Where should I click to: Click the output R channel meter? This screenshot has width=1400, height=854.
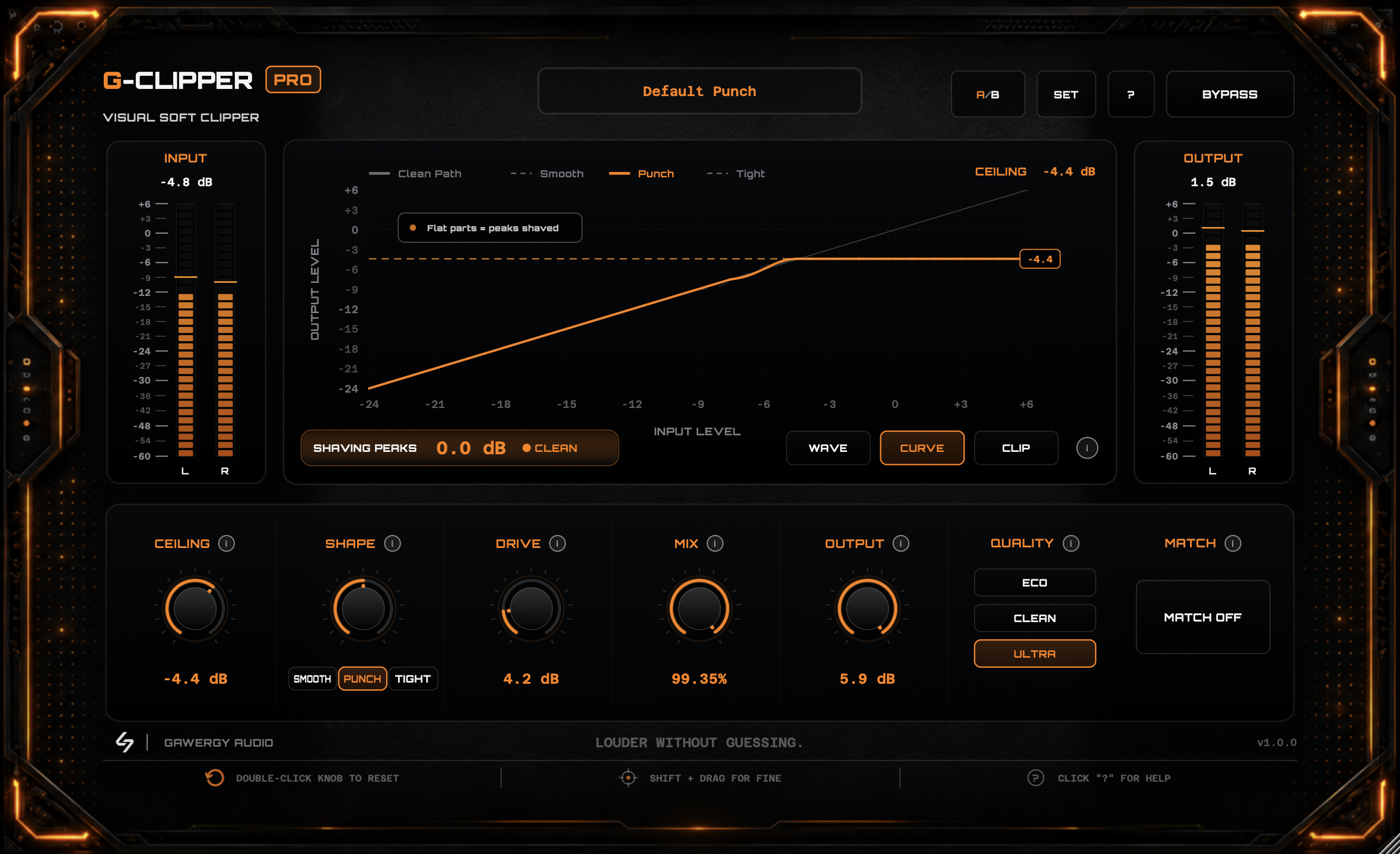(1252, 330)
